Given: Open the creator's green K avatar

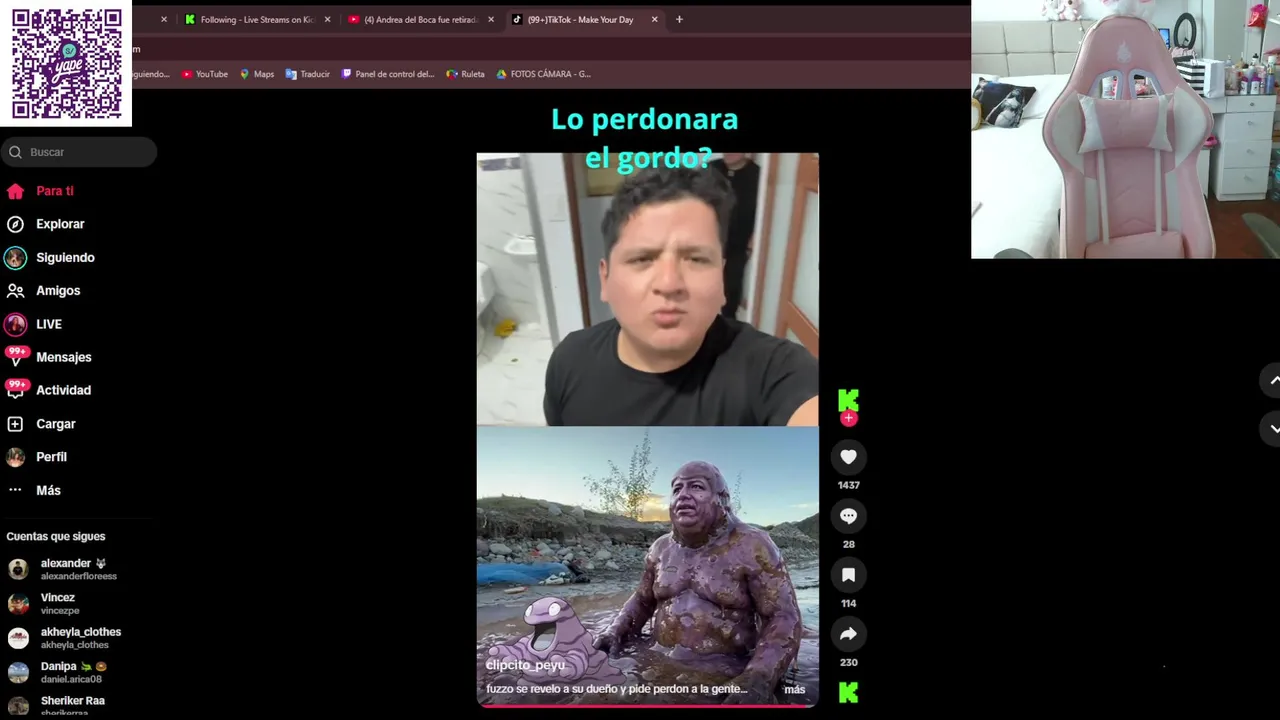Looking at the screenshot, I should click(x=848, y=400).
